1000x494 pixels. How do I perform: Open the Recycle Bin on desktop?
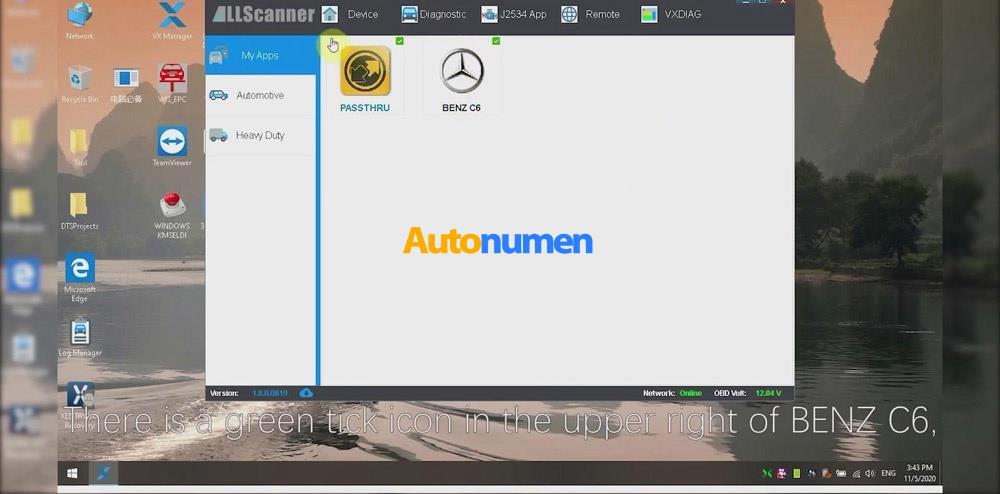pos(80,84)
